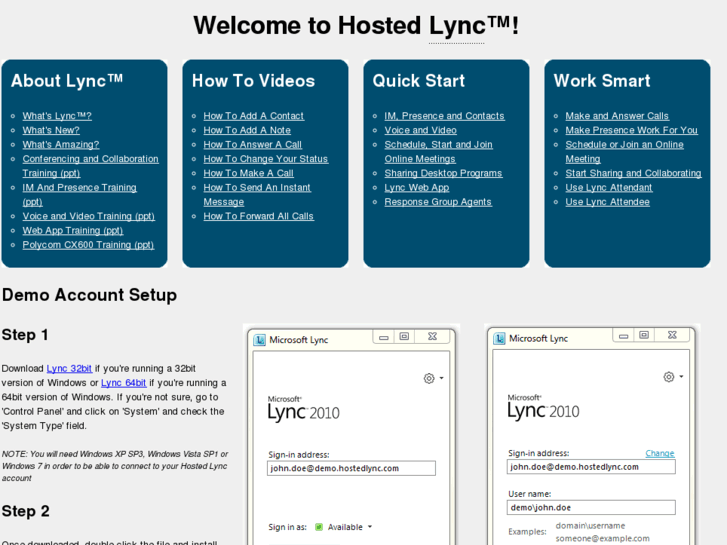The height and width of the screenshot is (545, 727).
Task: Click sign-in address field in right Lync window
Action: pos(591,467)
